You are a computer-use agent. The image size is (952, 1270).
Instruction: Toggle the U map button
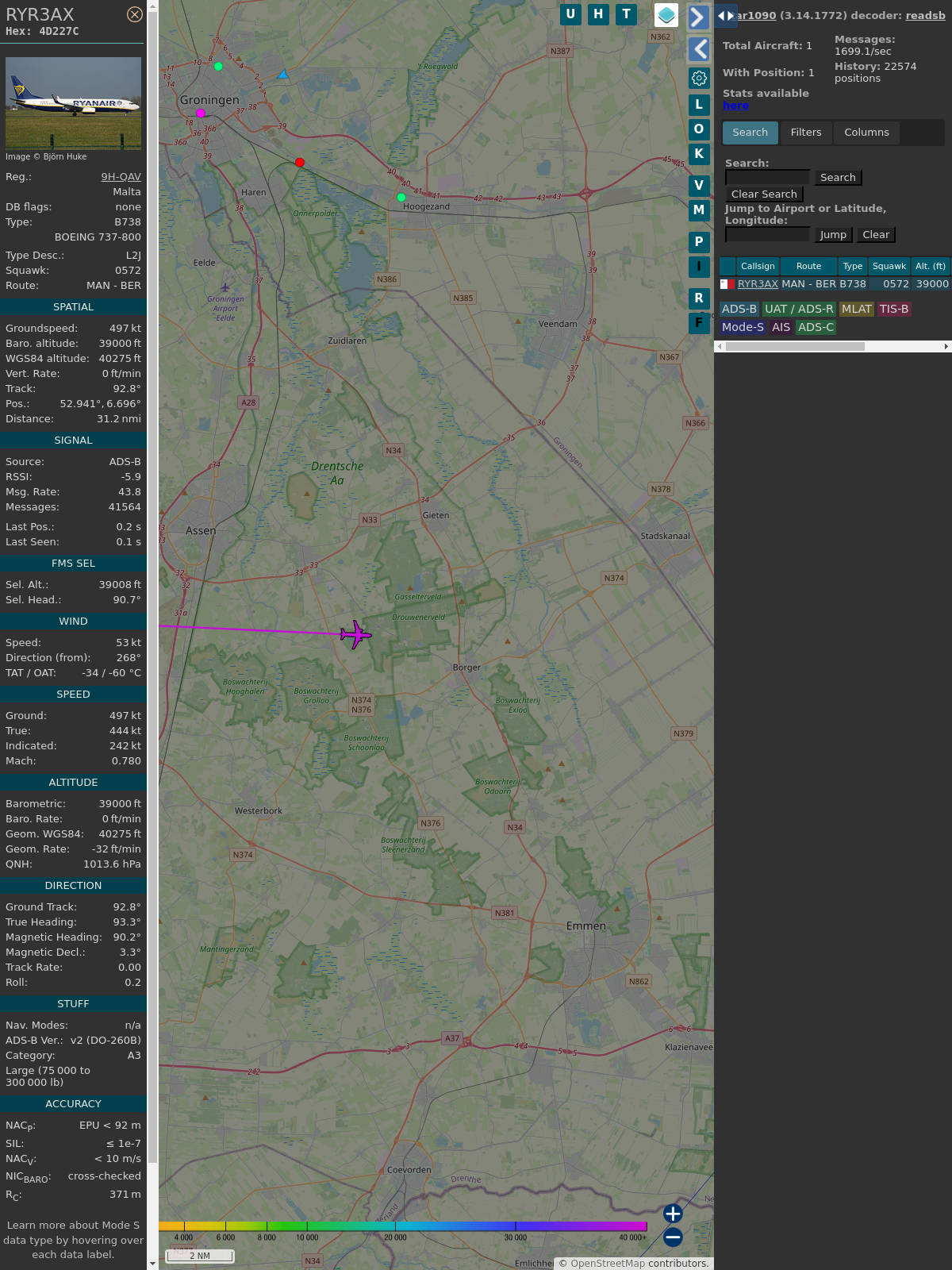pos(570,14)
